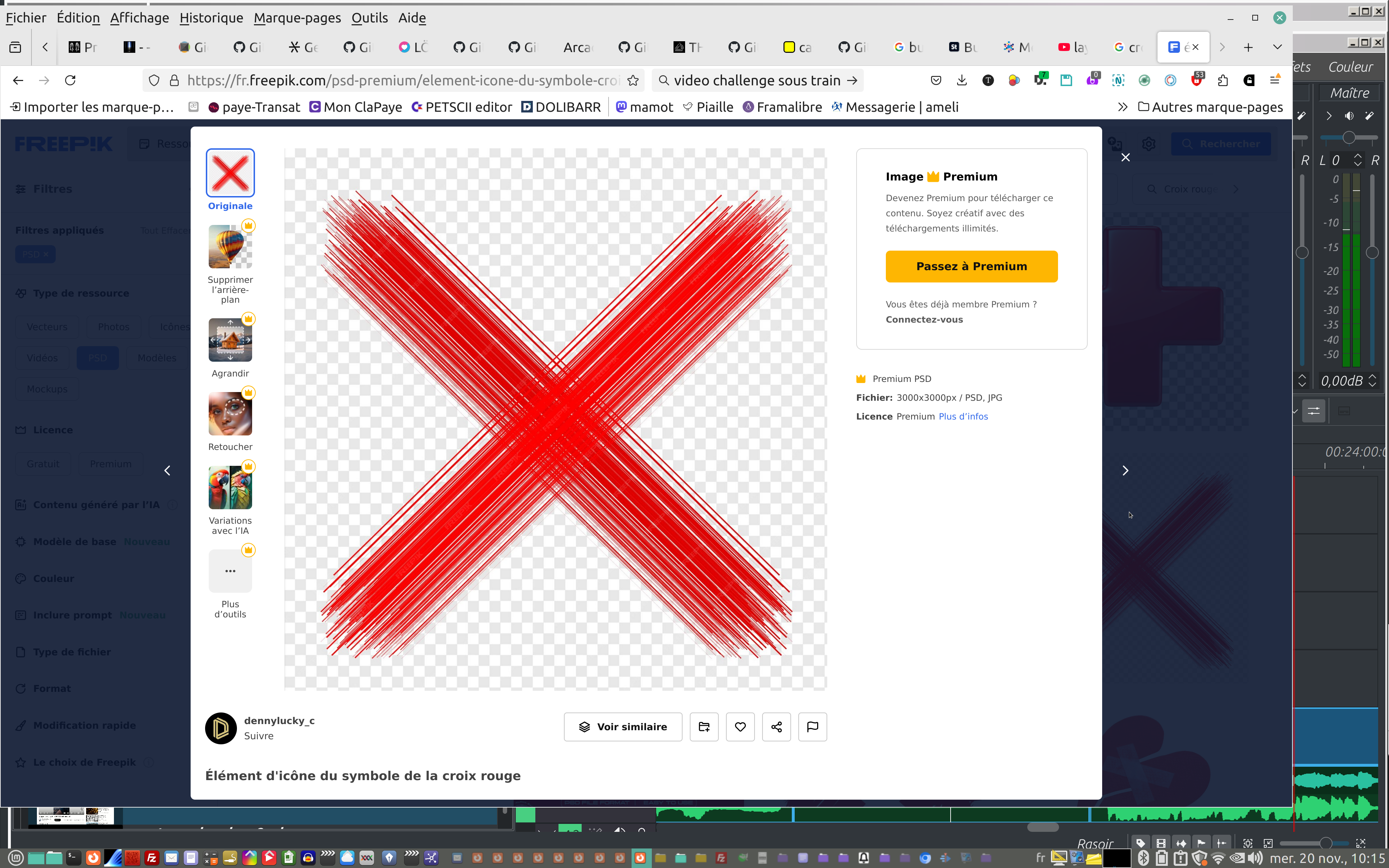1389x868 pixels.
Task: Close the image preview with the X
Action: 1125,157
